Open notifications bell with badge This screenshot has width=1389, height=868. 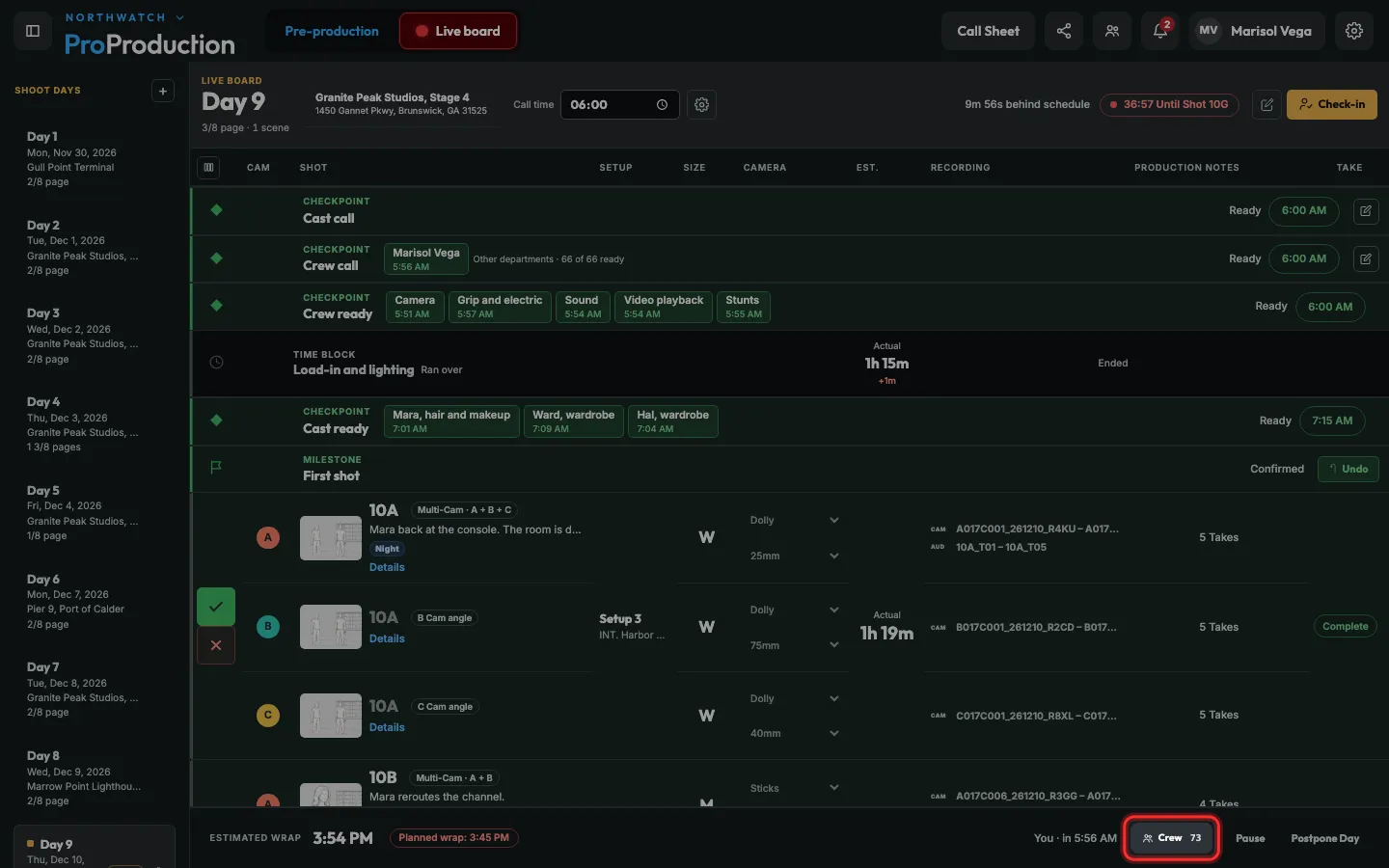1160,31
